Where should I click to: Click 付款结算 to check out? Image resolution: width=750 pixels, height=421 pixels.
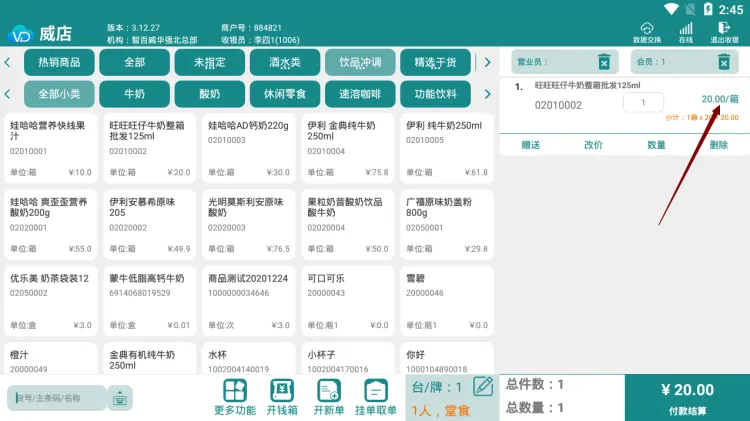click(687, 397)
